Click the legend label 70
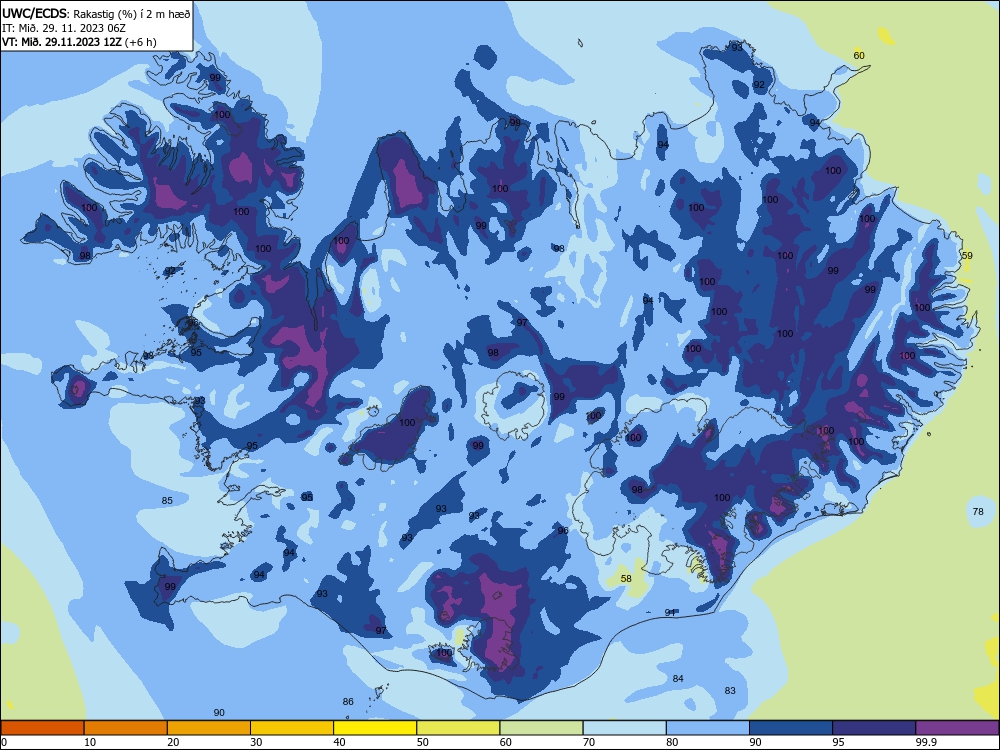The height and width of the screenshot is (750, 1000). point(589,742)
